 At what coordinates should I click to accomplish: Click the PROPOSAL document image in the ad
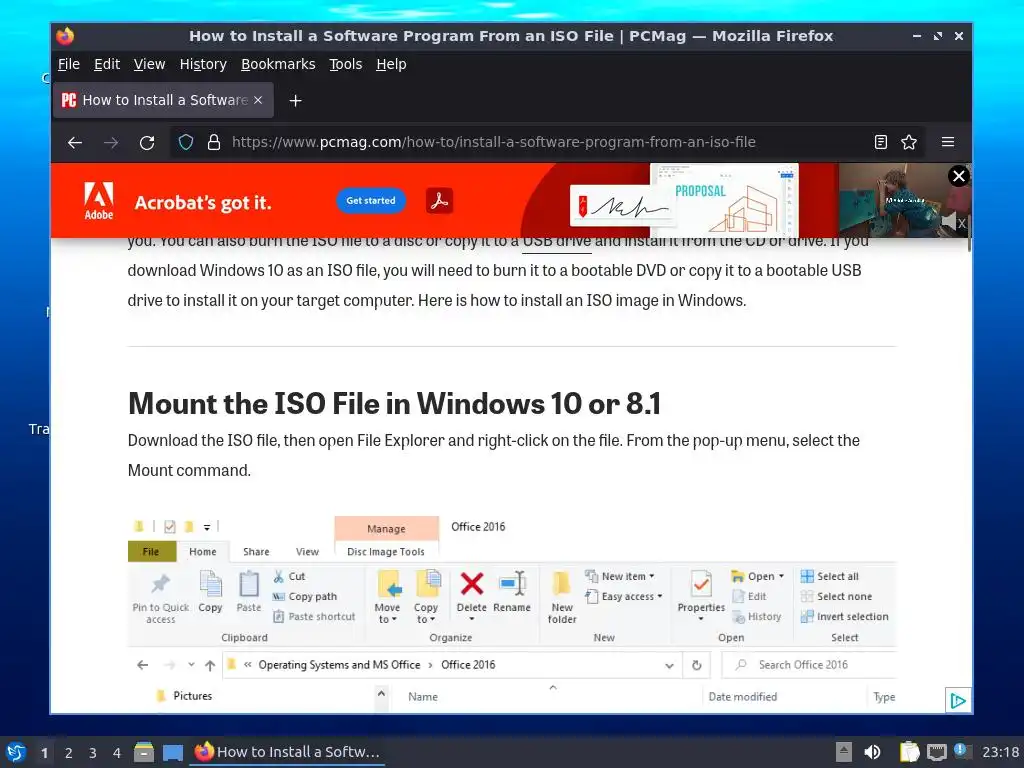[x=724, y=199]
